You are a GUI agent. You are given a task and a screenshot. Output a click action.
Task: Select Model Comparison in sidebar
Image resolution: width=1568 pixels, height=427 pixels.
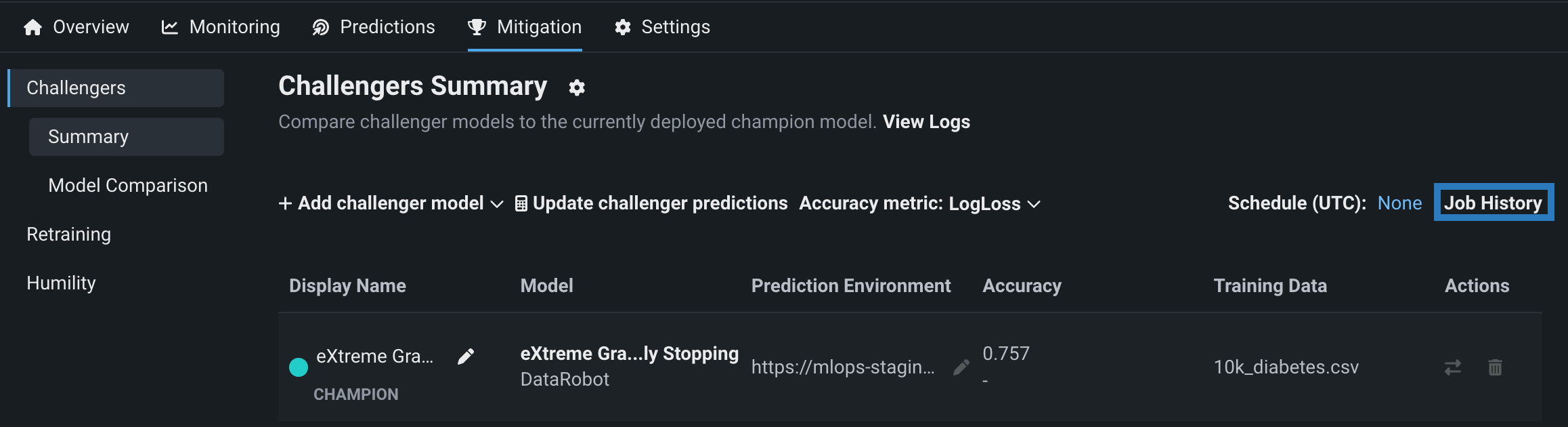(128, 186)
